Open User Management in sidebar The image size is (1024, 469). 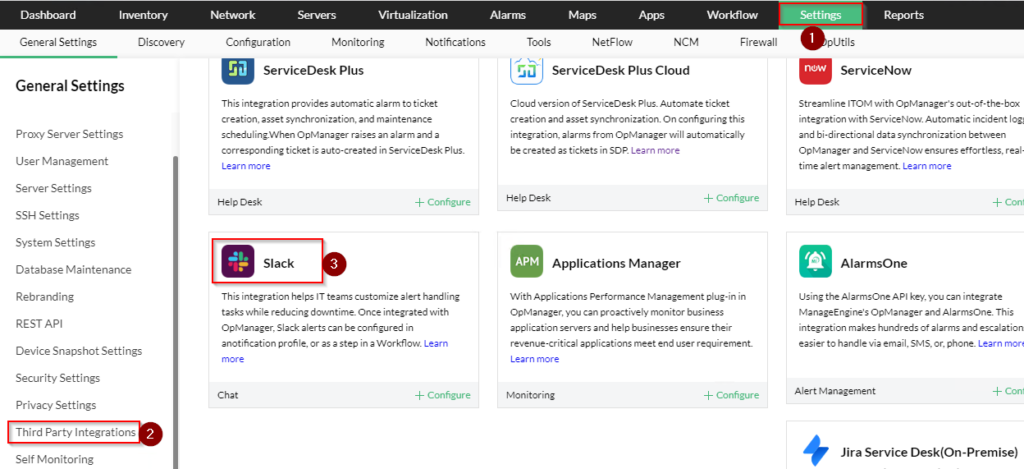[x=62, y=161]
